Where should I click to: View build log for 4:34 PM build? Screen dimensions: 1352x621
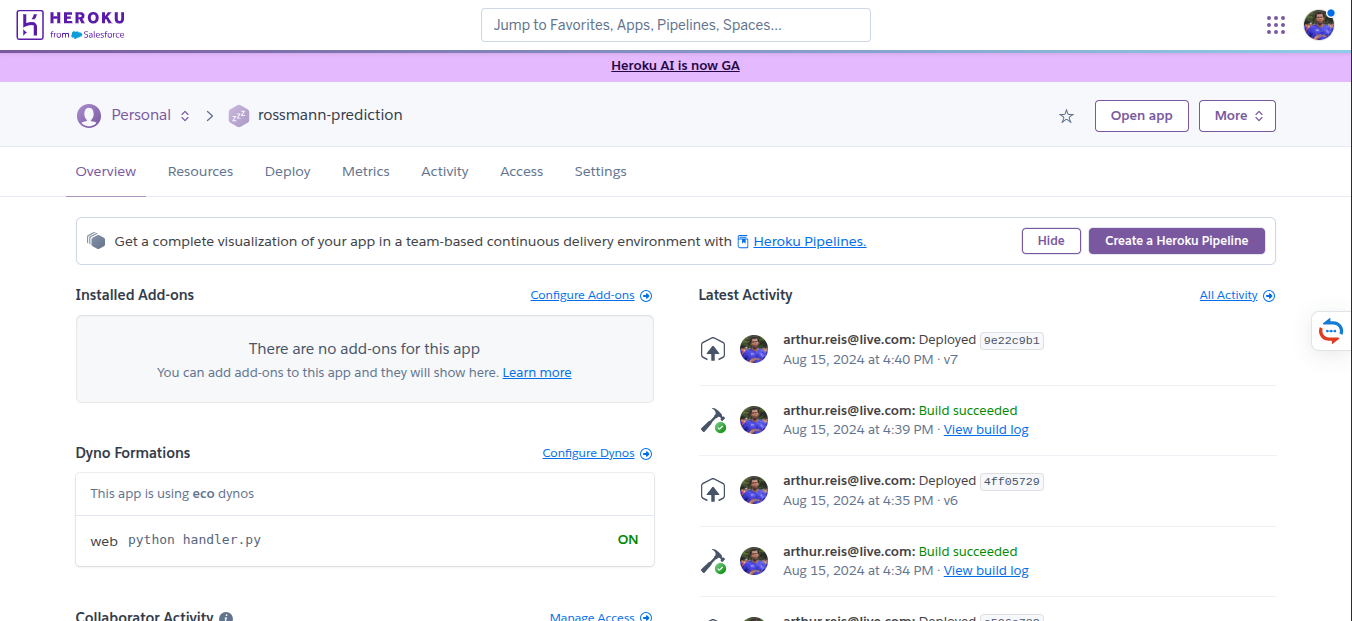[x=986, y=571]
